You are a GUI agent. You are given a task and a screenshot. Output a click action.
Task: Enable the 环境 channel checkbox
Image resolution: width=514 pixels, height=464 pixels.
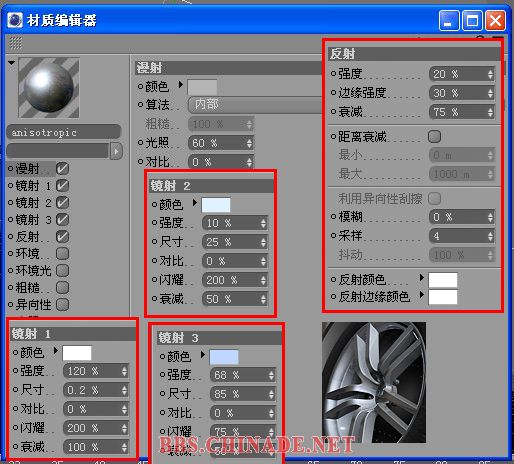[62, 253]
